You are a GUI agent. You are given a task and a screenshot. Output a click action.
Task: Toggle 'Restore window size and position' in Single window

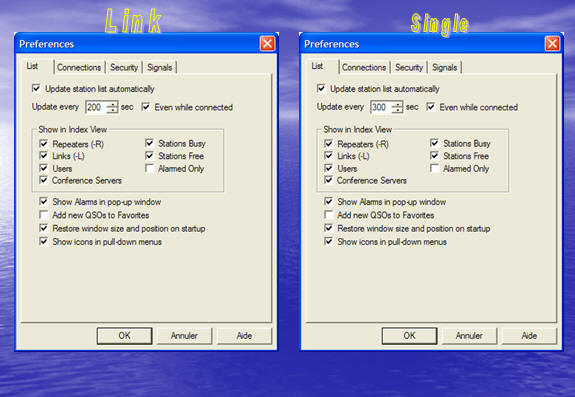pyautogui.click(x=328, y=228)
